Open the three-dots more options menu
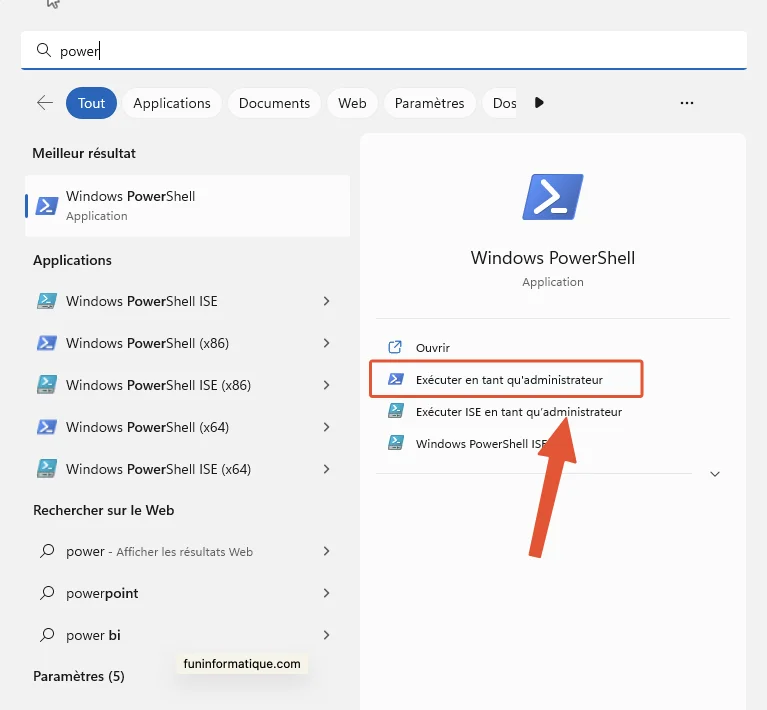 687,103
